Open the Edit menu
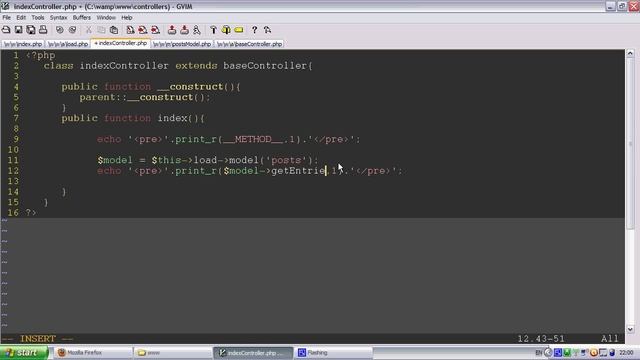640x360 pixels. [21, 18]
